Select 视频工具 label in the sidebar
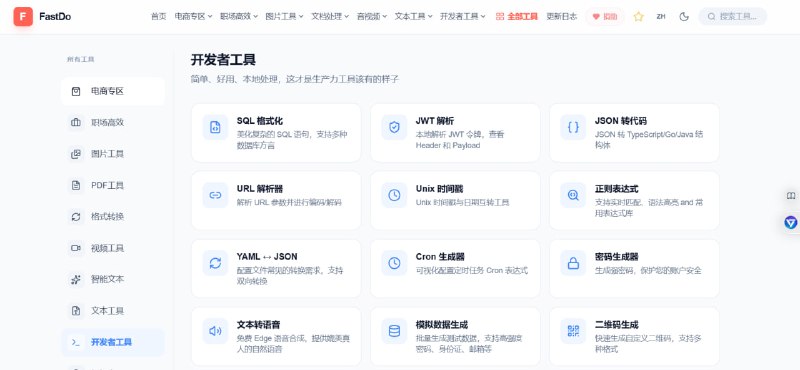Image resolution: width=800 pixels, height=370 pixels. point(108,248)
